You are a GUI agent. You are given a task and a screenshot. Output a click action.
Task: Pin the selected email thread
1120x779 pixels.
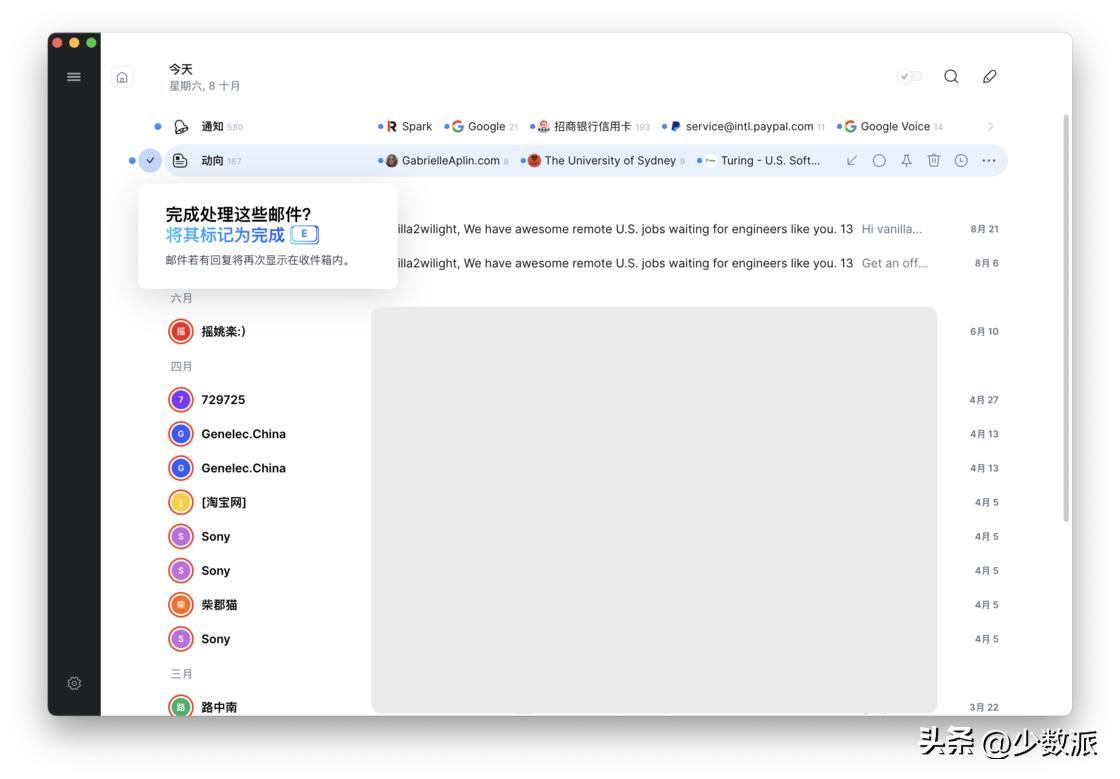click(906, 160)
